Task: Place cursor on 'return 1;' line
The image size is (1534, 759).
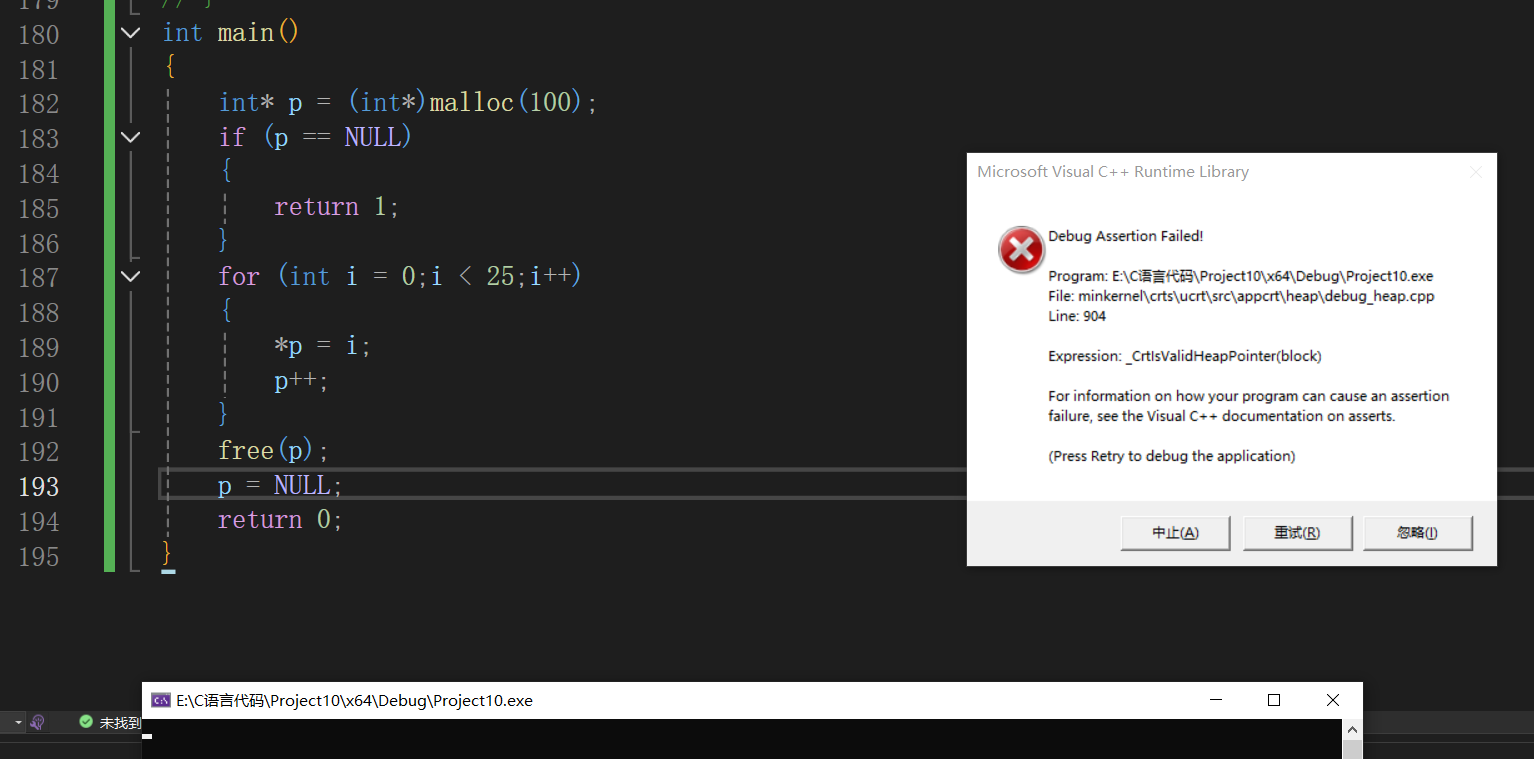Action: coord(336,207)
